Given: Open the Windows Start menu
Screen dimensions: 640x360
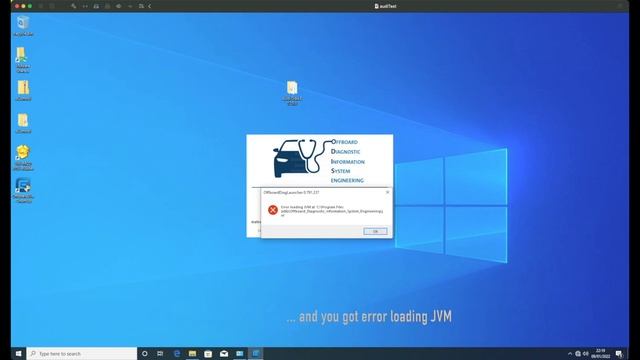Looking at the screenshot, I should (x=18, y=353).
